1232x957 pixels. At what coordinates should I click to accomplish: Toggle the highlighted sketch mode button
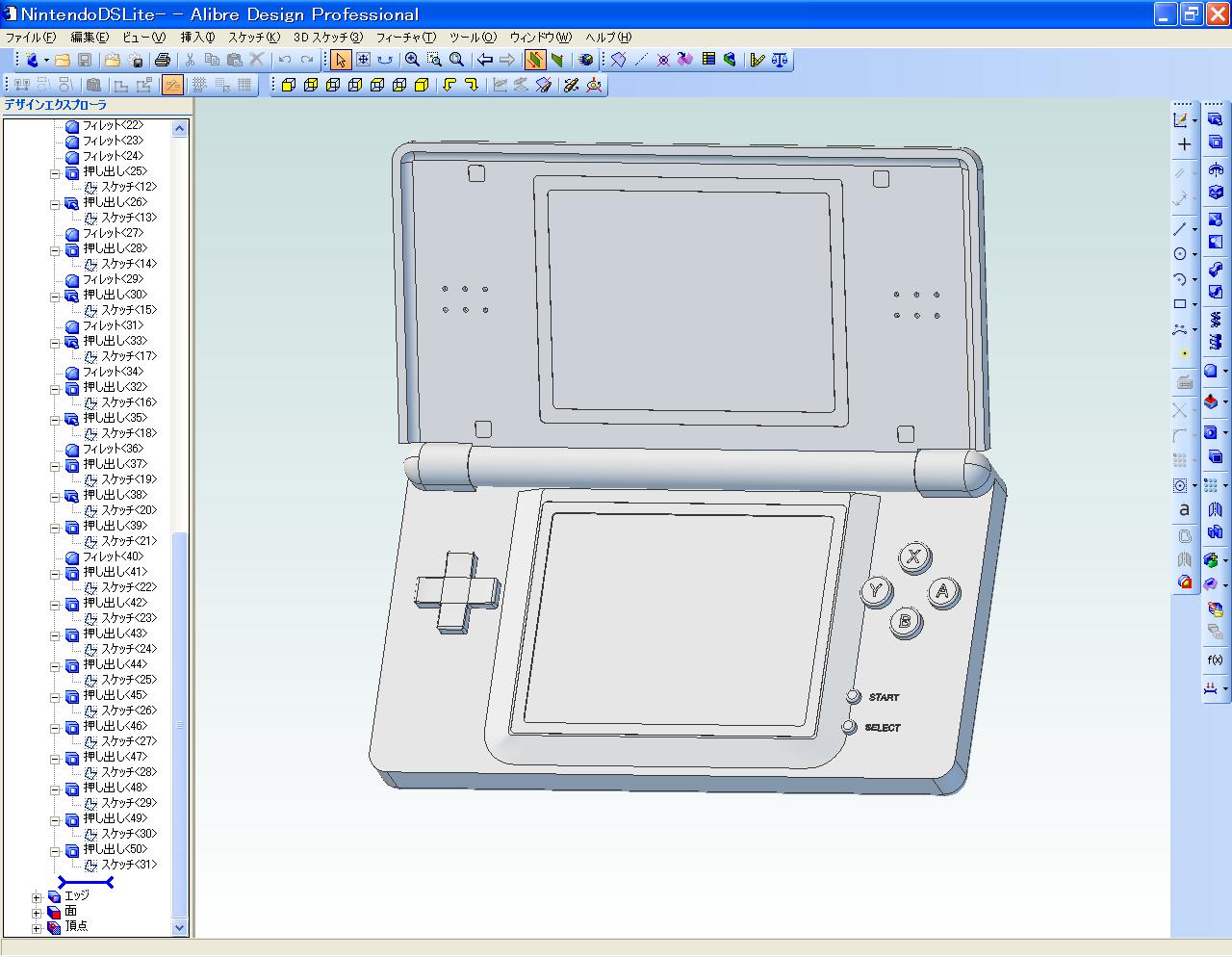pos(171,85)
